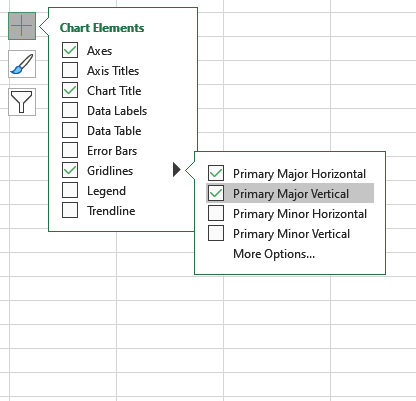Image resolution: width=416 pixels, height=401 pixels.
Task: Uncheck Primary Major Vertical gridlines checkbox
Action: point(216,193)
